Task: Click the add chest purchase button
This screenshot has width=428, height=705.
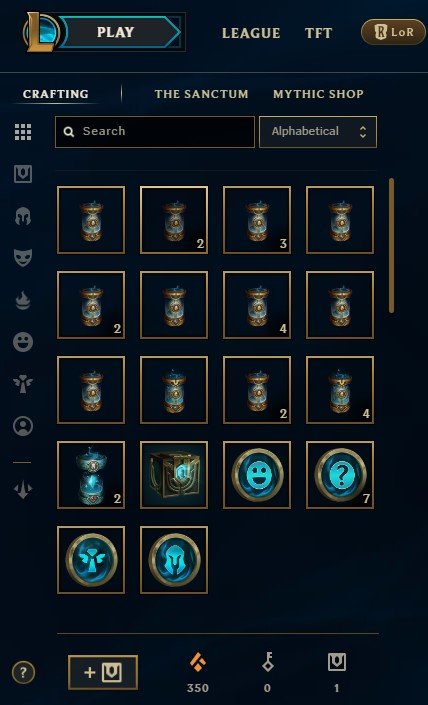Action: pos(103,673)
